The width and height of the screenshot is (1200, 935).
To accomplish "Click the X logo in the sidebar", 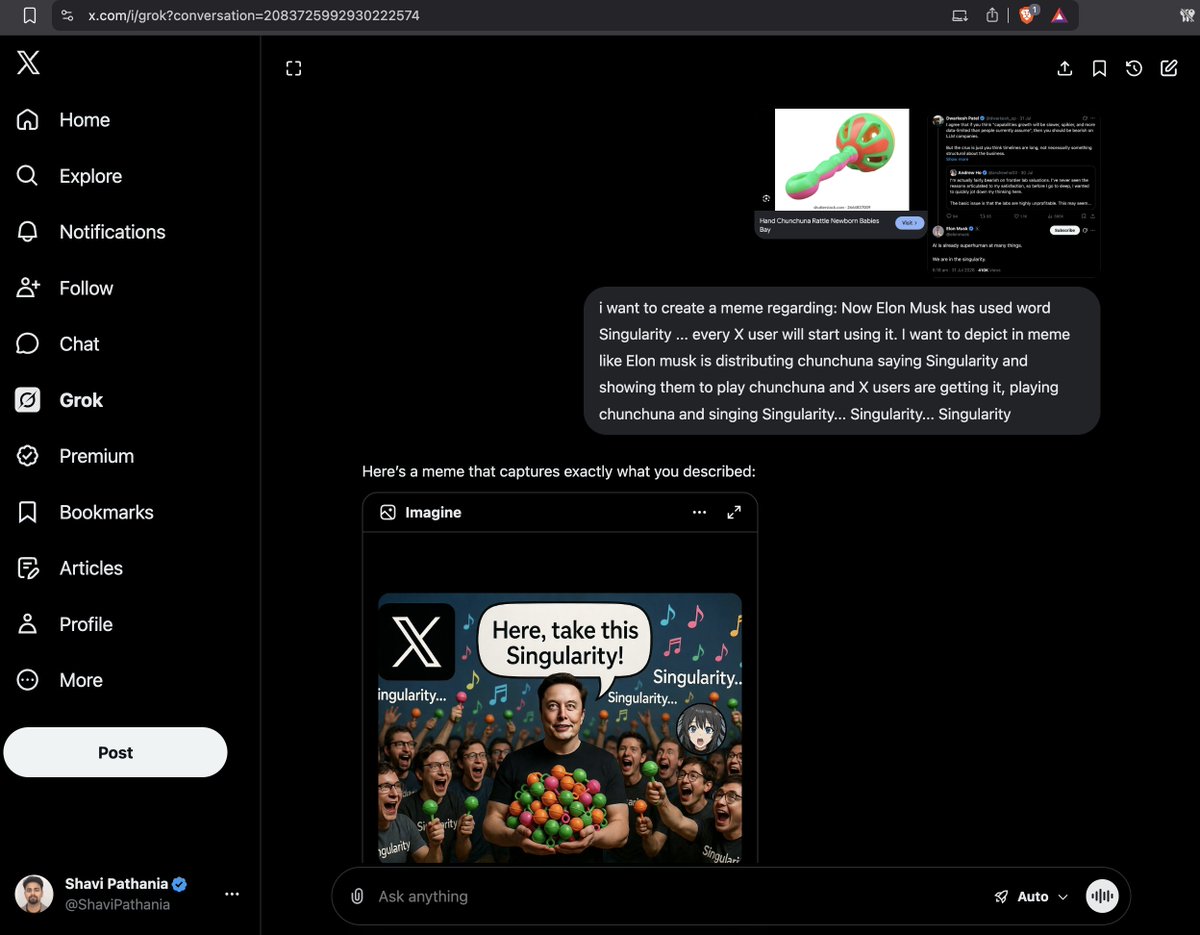I will [x=28, y=63].
